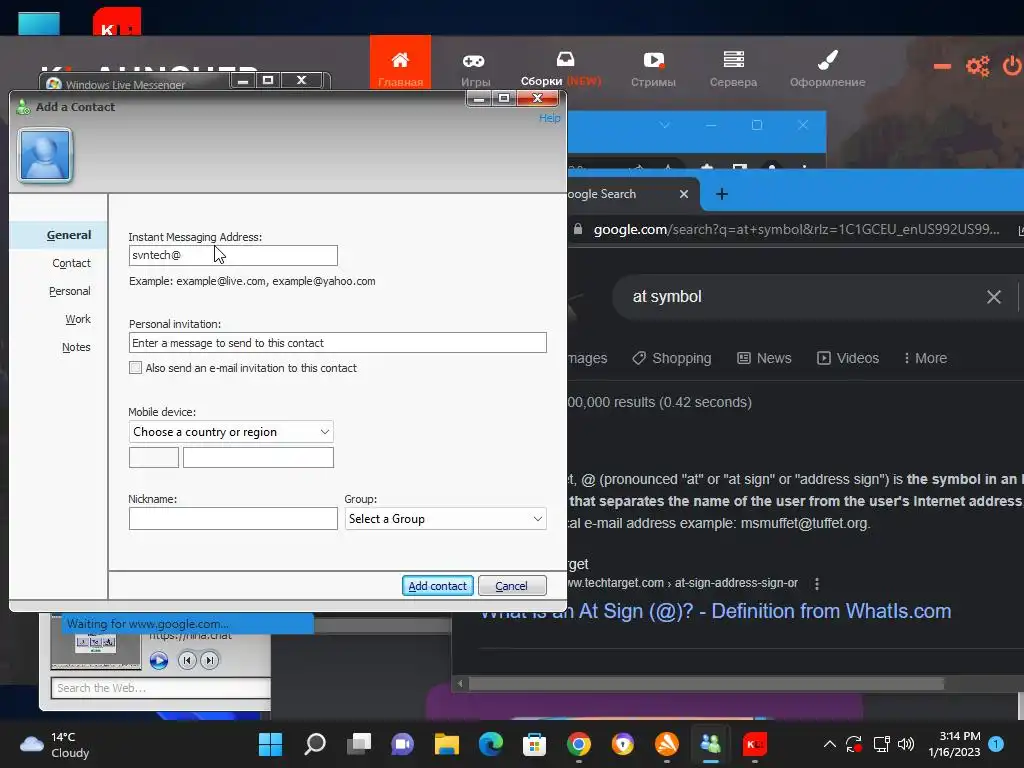1024x768 pixels.
Task: Click the Instant Messaging Address field
Action: [233, 255]
